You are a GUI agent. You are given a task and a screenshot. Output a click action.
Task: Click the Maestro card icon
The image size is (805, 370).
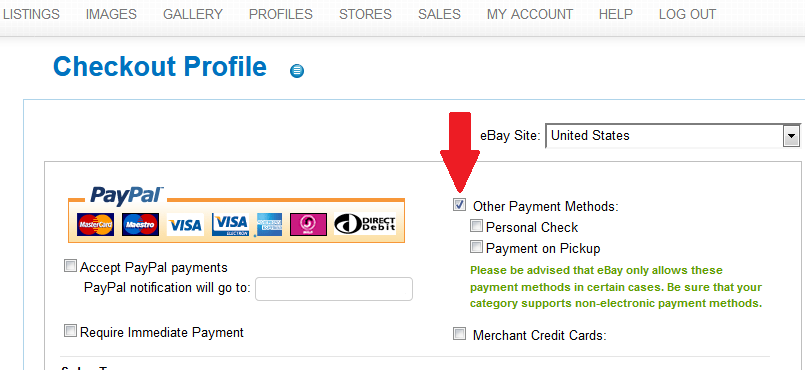(140, 225)
